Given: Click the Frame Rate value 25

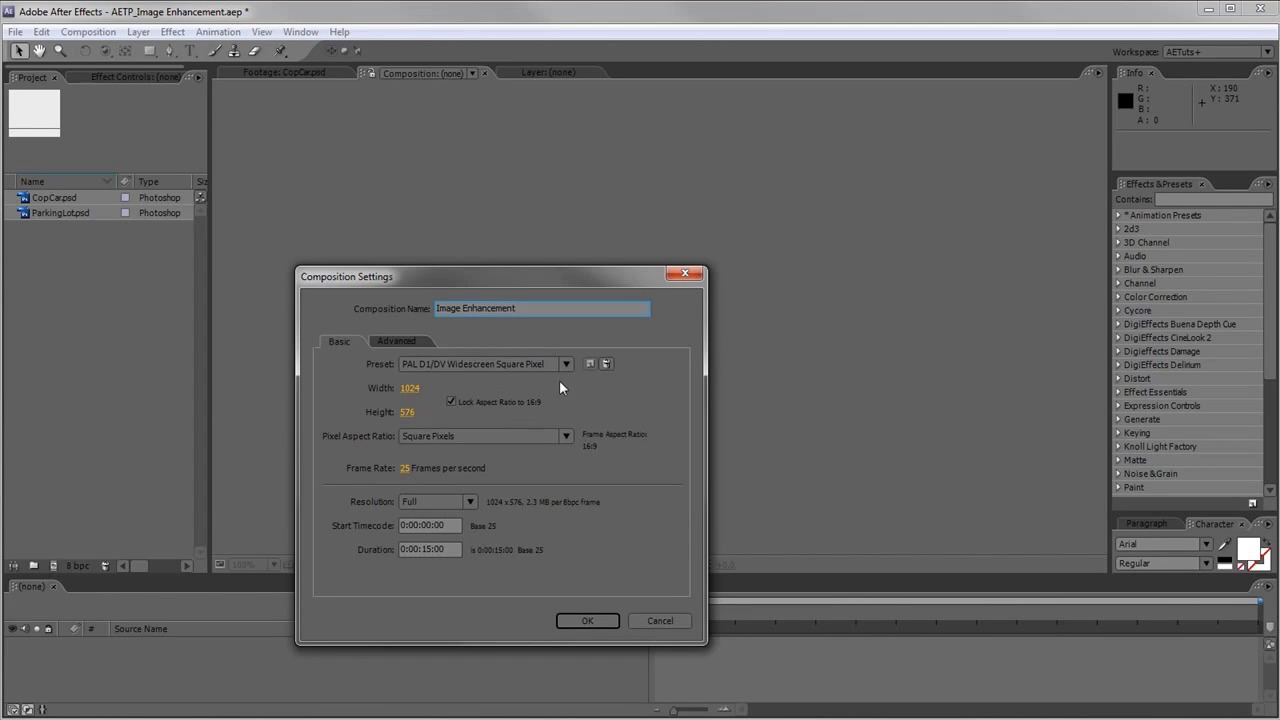Looking at the screenshot, I should (405, 468).
